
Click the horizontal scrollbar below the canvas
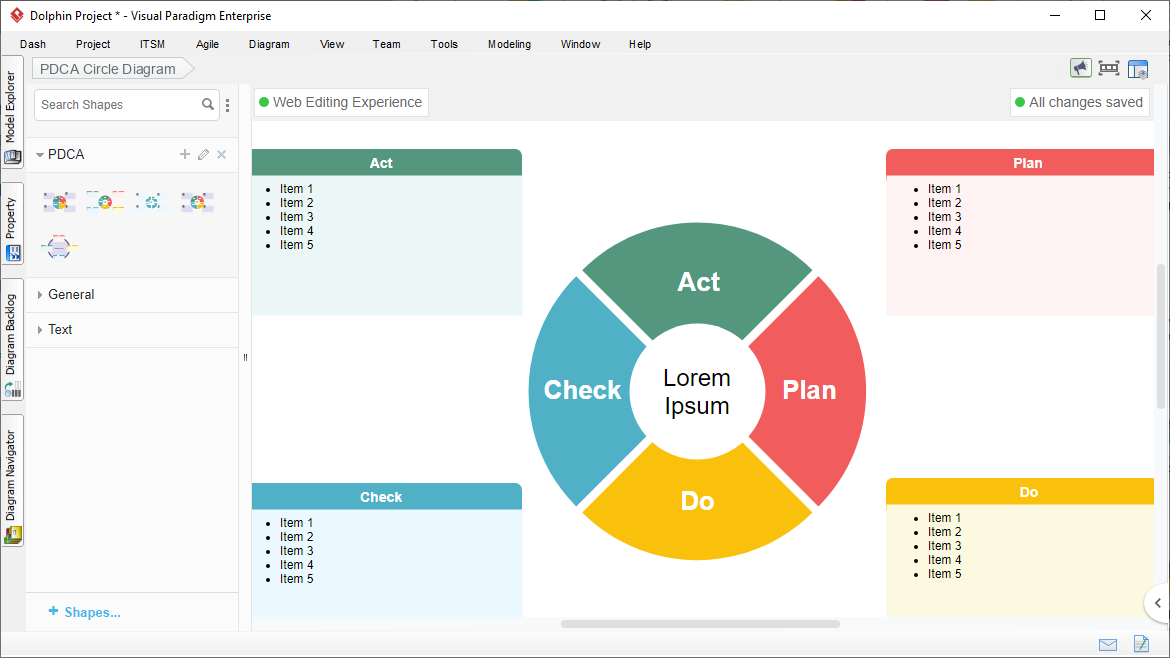click(x=700, y=624)
